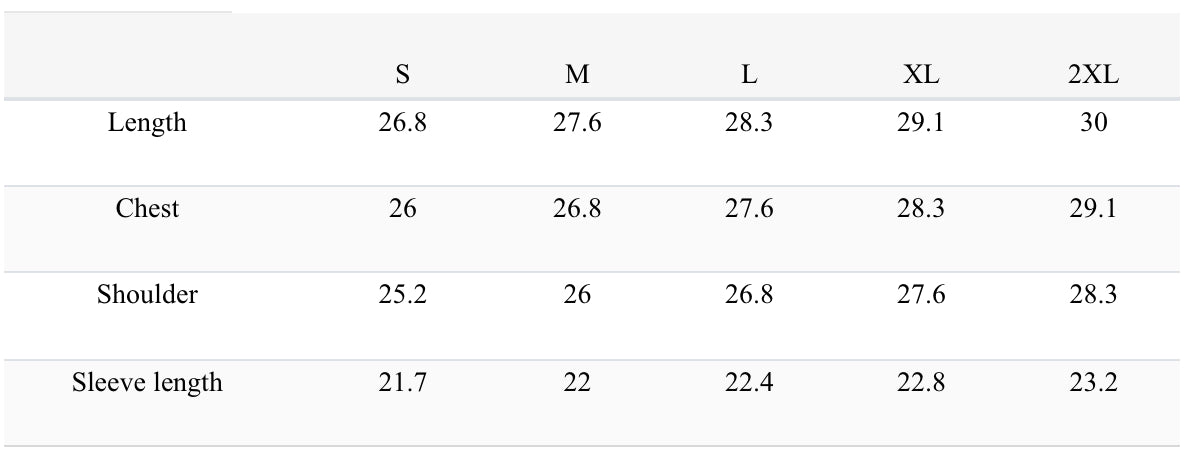The width and height of the screenshot is (1193, 464).
Task: Select the Shoulder value 26.8 for L
Action: [x=749, y=295]
